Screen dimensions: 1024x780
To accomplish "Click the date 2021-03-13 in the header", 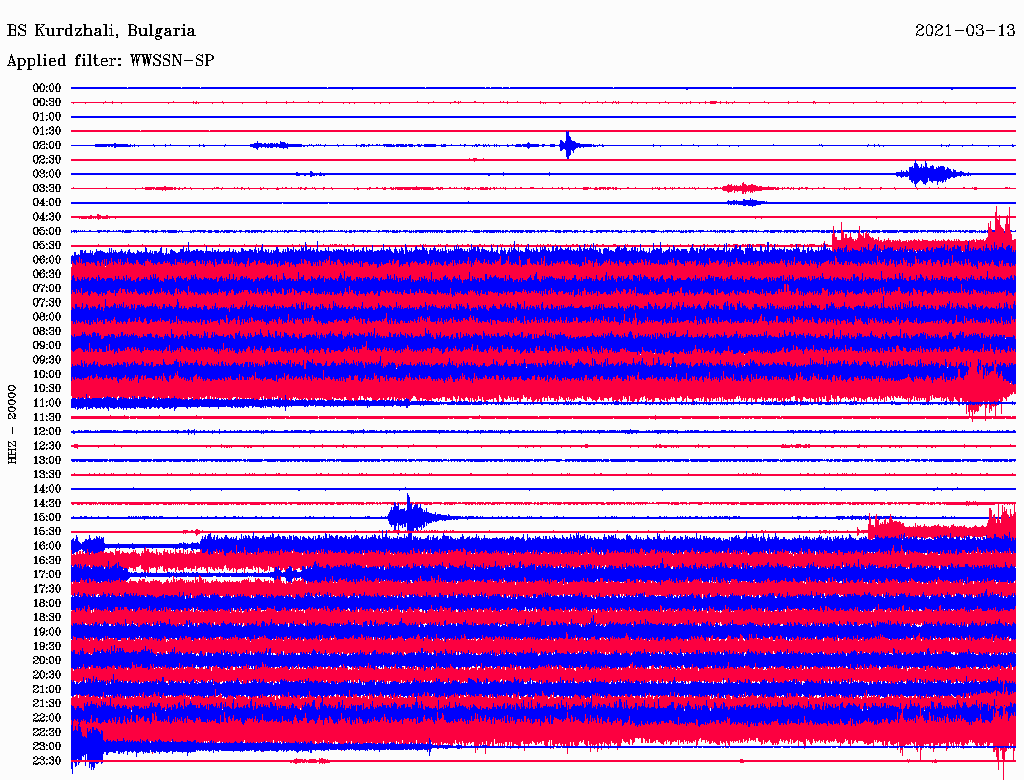I will point(965,31).
